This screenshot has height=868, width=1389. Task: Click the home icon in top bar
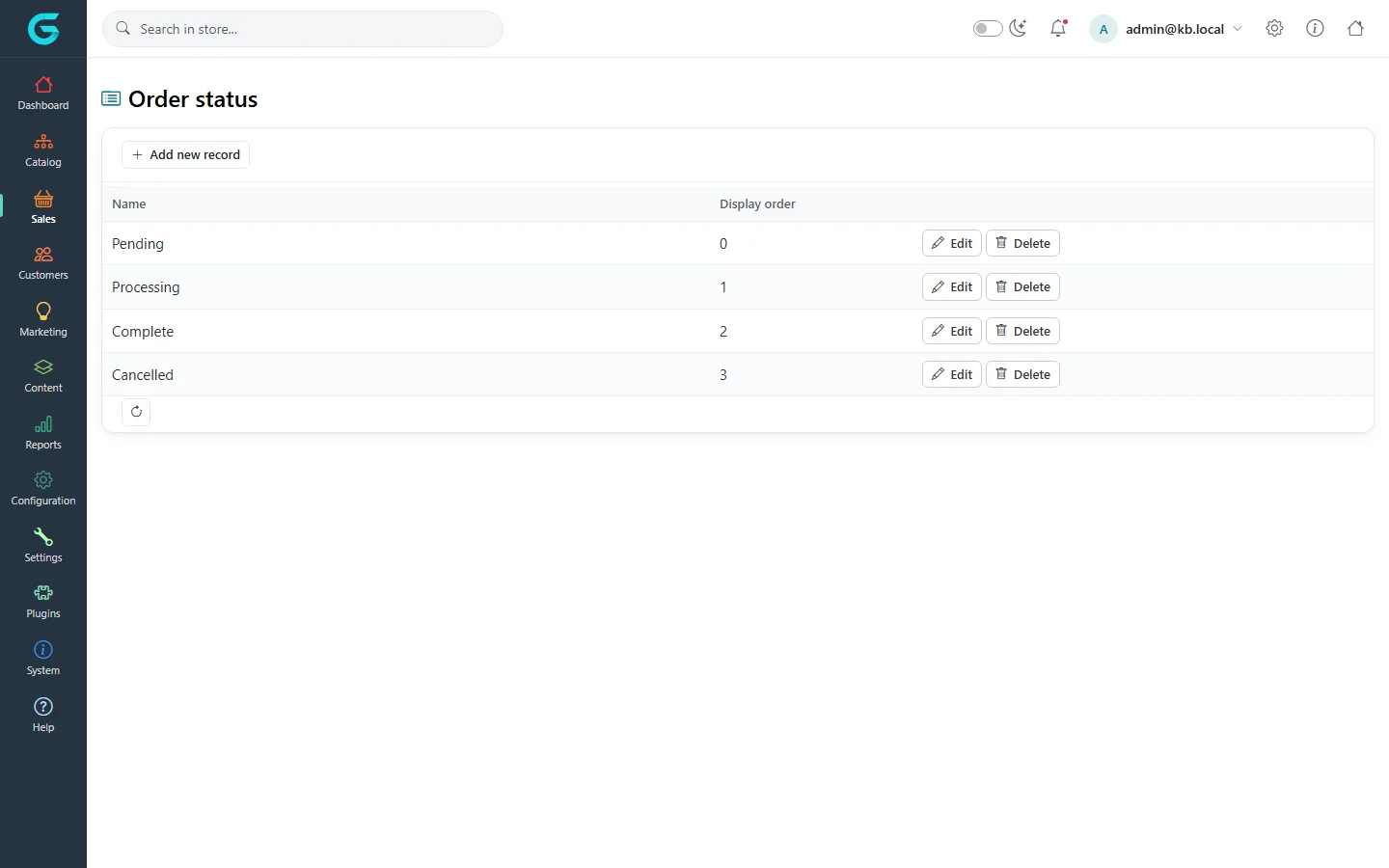click(x=1355, y=29)
